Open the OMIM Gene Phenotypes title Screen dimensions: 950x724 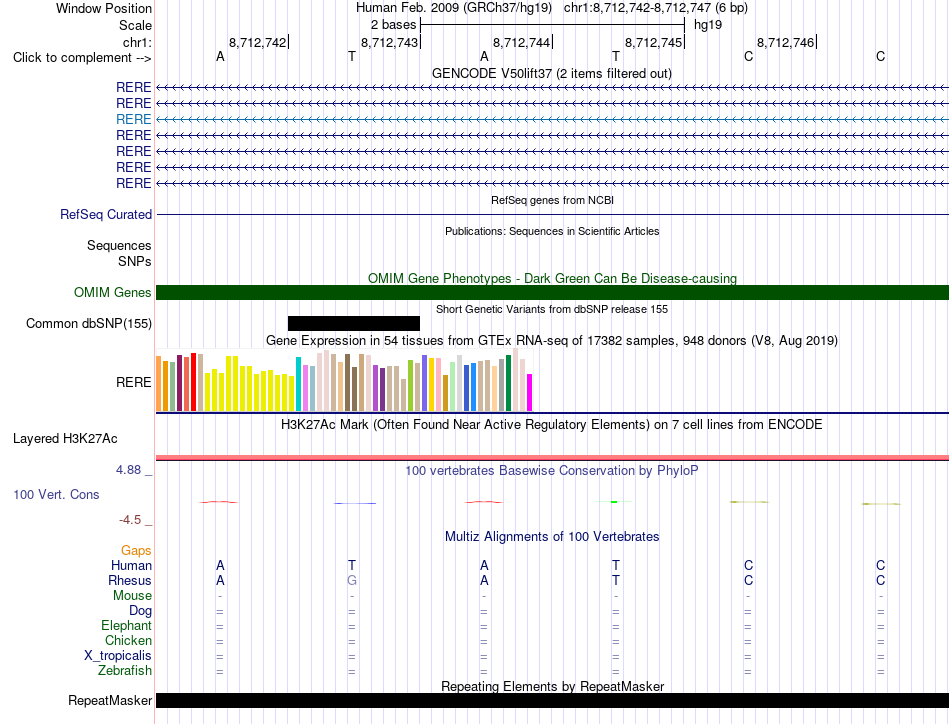[x=552, y=278]
